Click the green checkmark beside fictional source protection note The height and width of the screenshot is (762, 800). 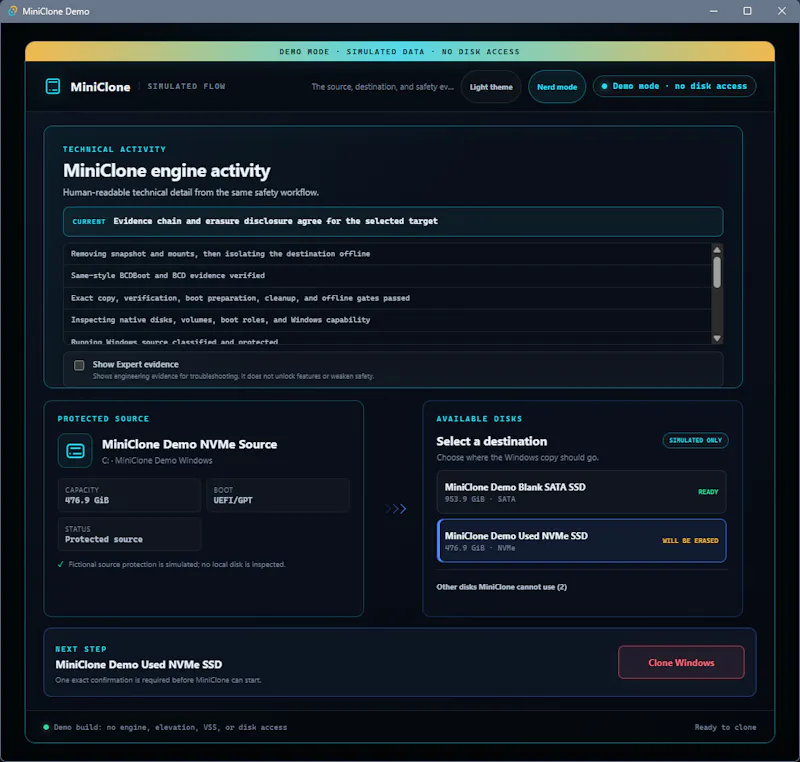61,564
